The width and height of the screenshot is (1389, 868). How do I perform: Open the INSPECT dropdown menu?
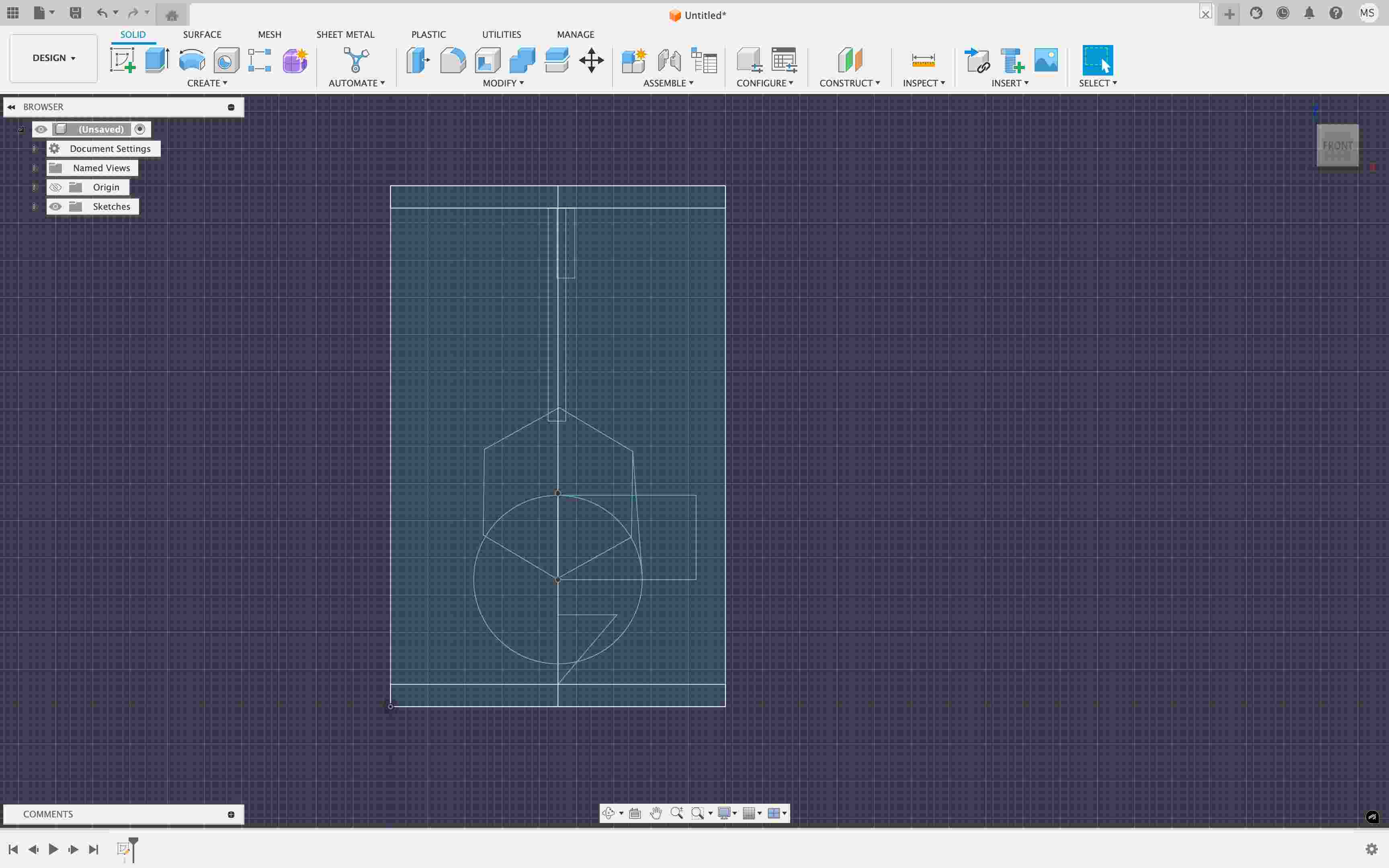(x=924, y=83)
